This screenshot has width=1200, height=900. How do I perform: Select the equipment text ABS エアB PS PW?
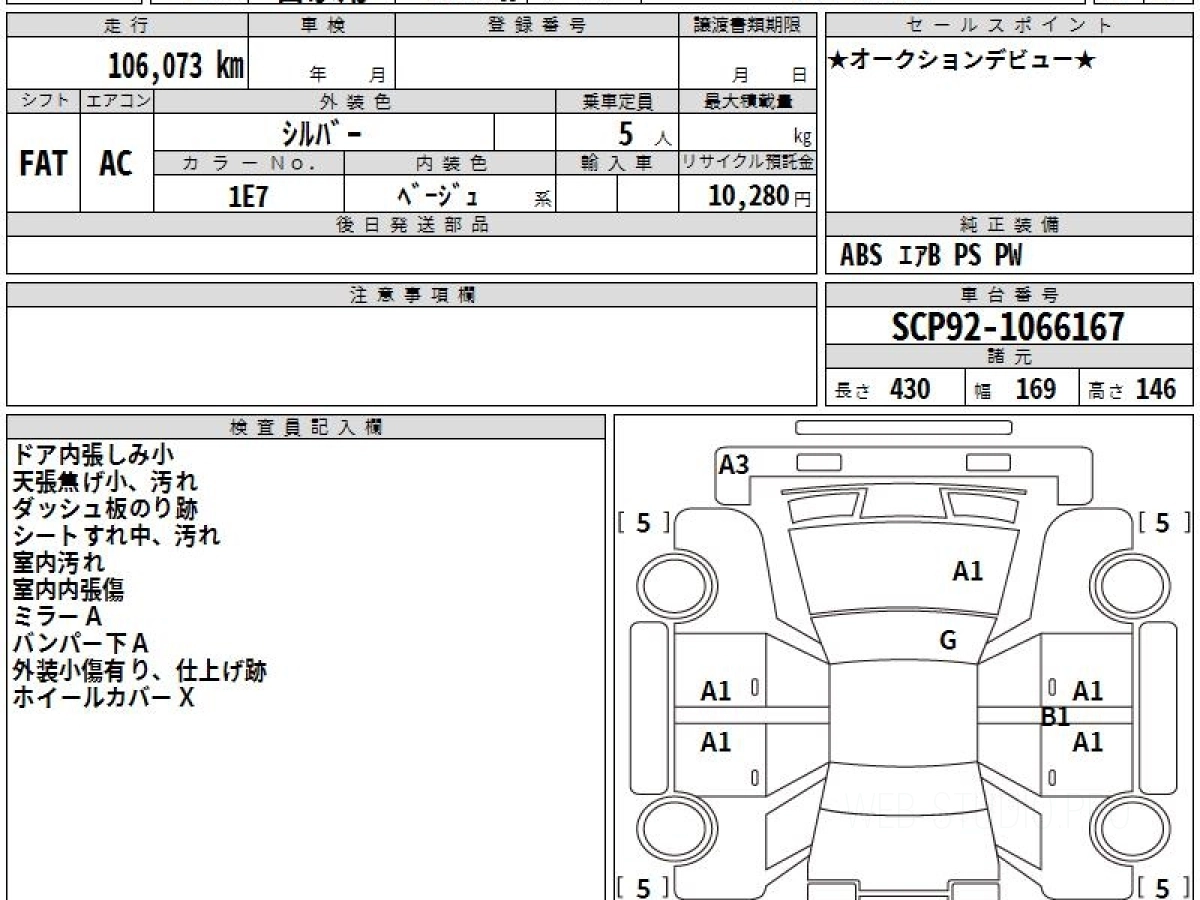click(x=931, y=256)
